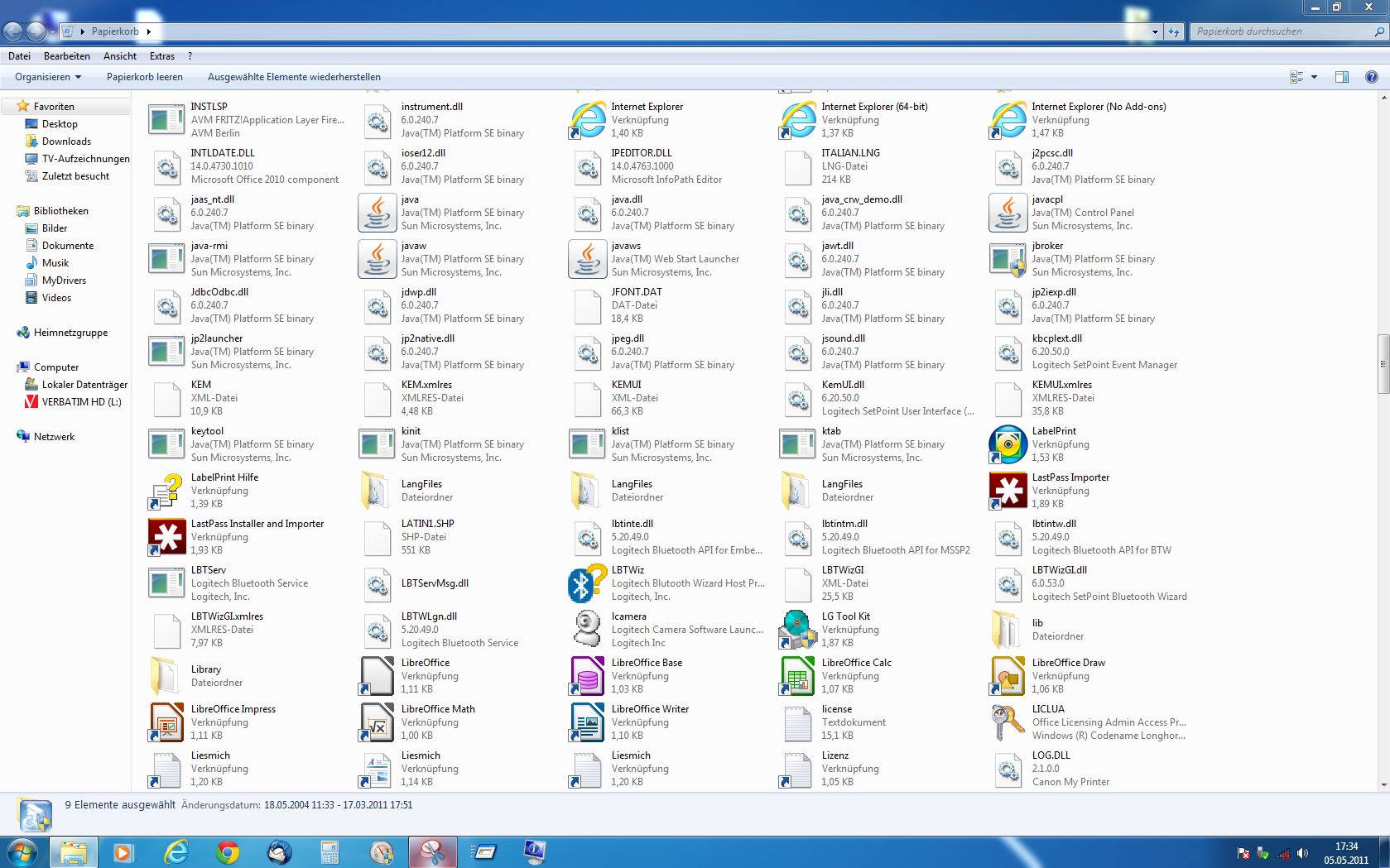Open the Videos library

coord(56,298)
